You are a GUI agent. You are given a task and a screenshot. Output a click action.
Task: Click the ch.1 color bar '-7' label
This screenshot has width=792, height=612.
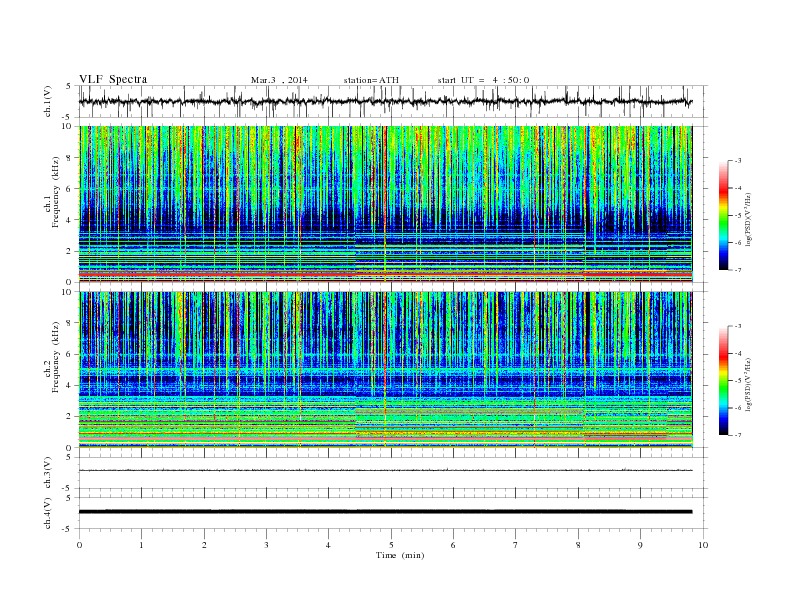click(738, 270)
